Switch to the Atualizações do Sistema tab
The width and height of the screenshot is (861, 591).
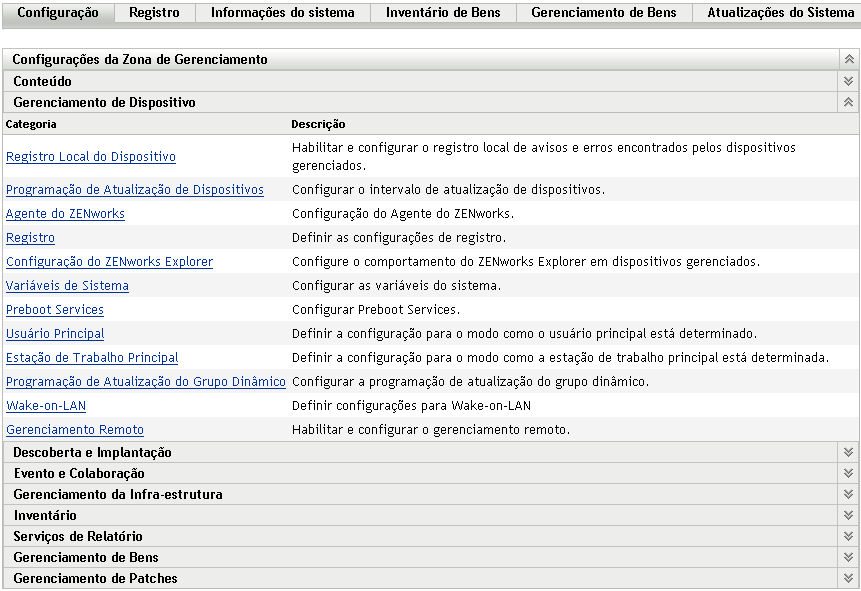[778, 12]
